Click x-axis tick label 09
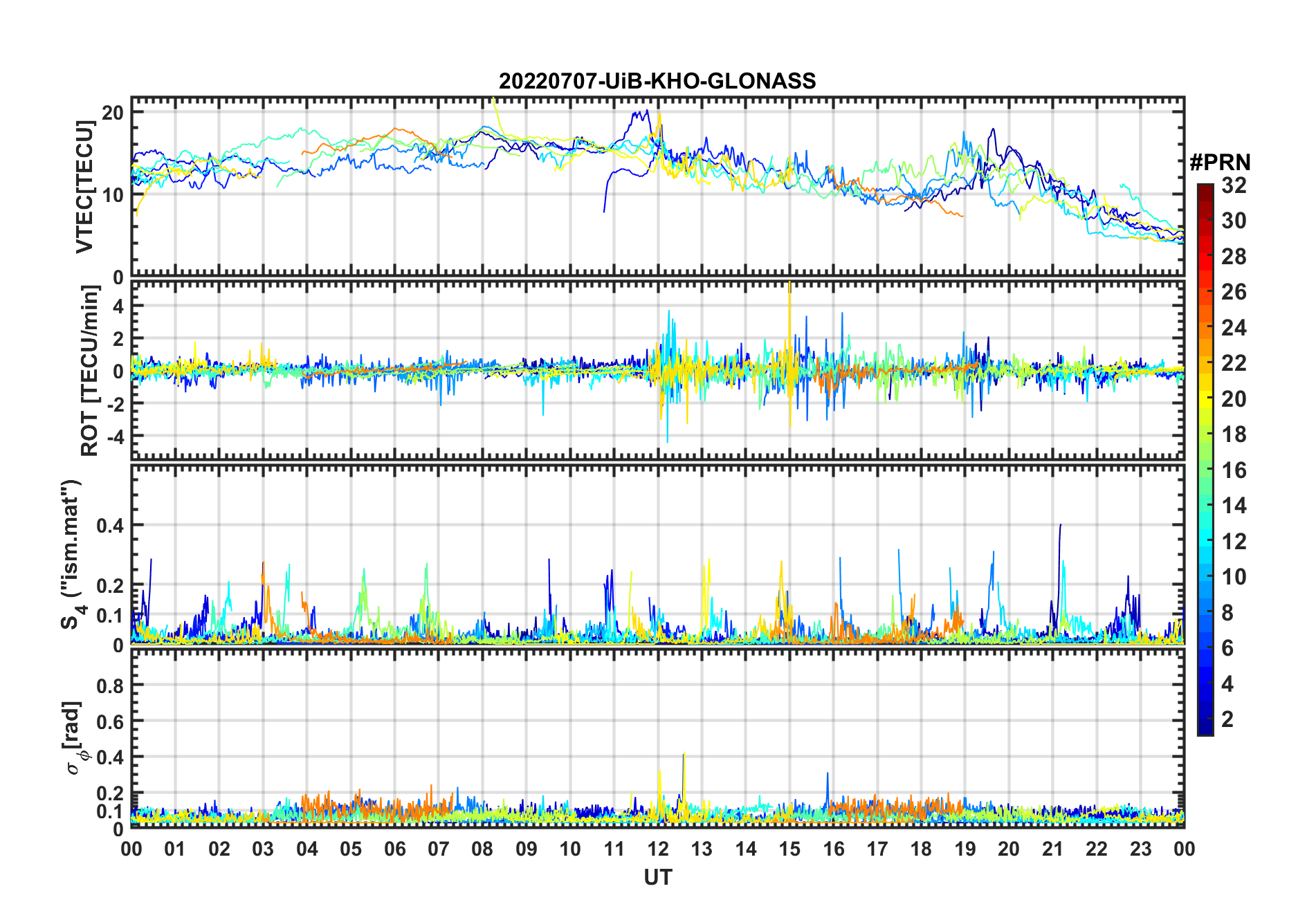Viewport: 1316px width, 920px height. (x=527, y=849)
